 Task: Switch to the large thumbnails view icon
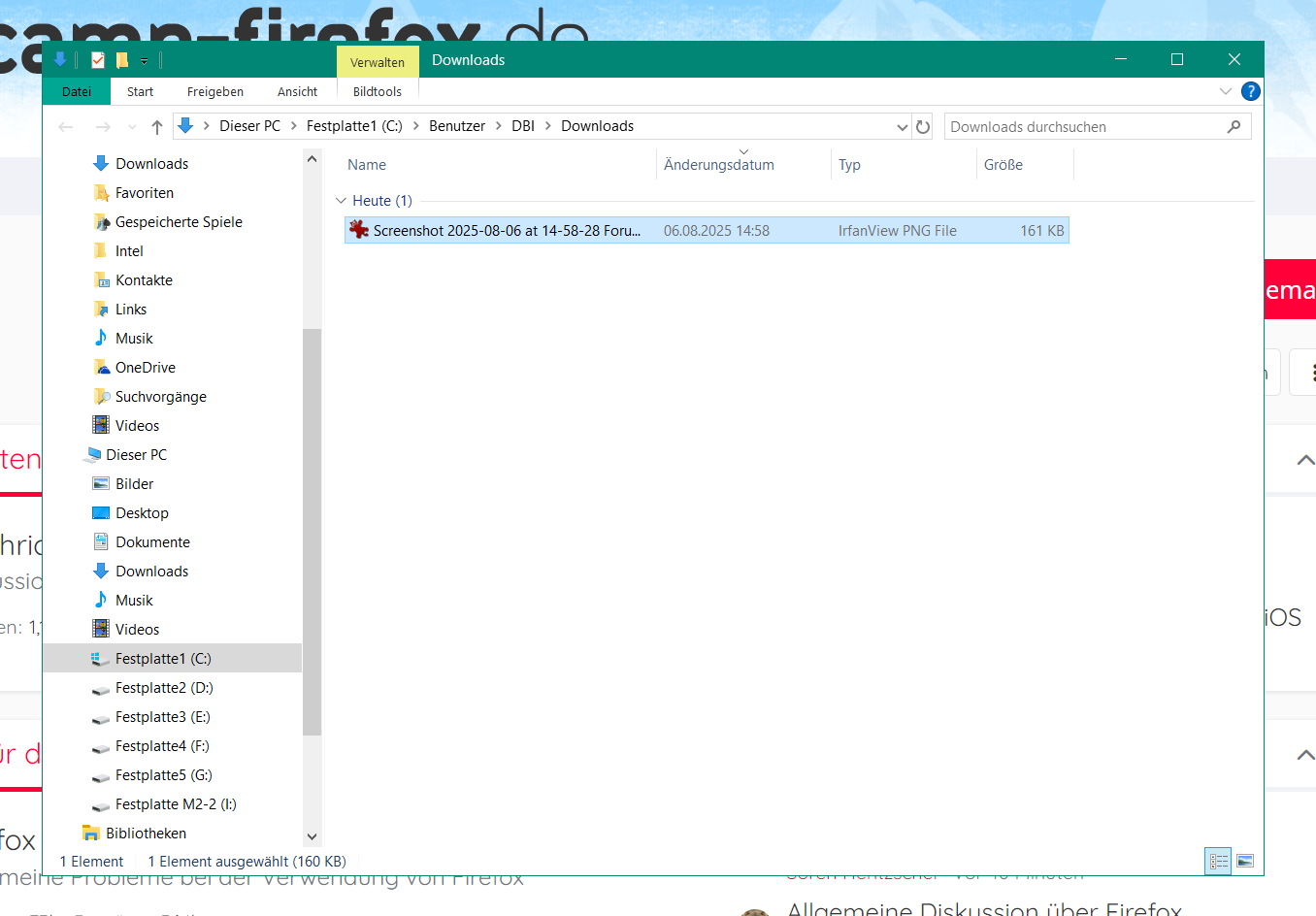tap(1245, 861)
